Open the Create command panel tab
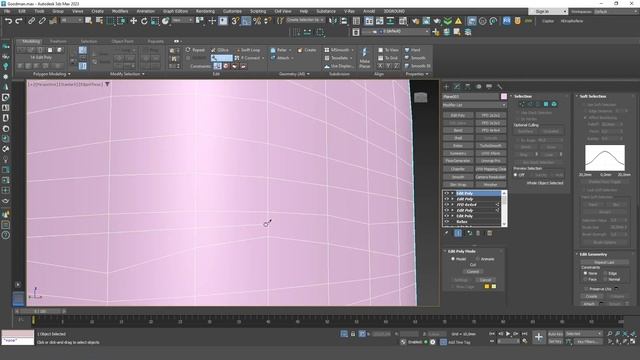 click(446, 87)
